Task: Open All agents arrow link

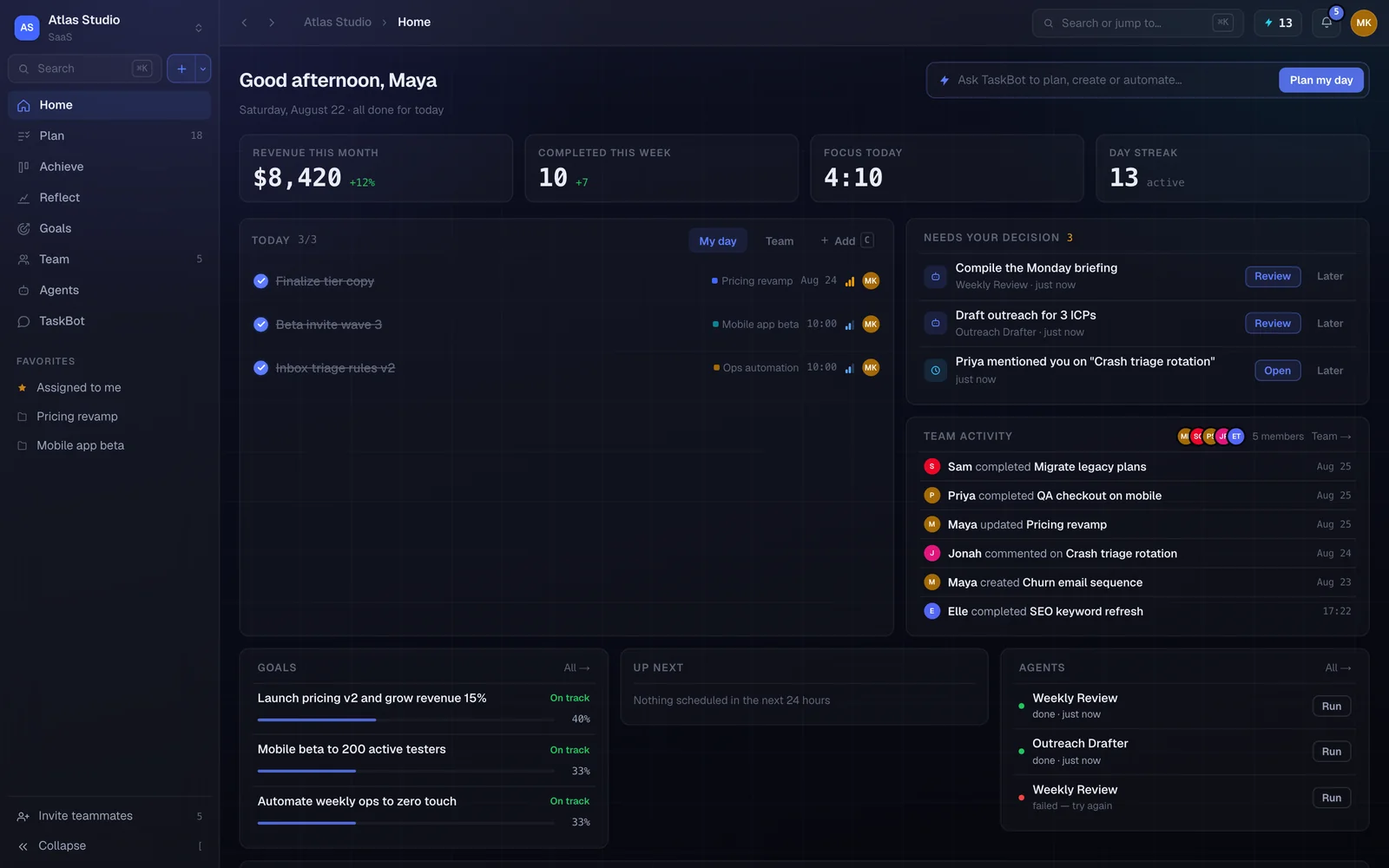Action: point(1338,667)
